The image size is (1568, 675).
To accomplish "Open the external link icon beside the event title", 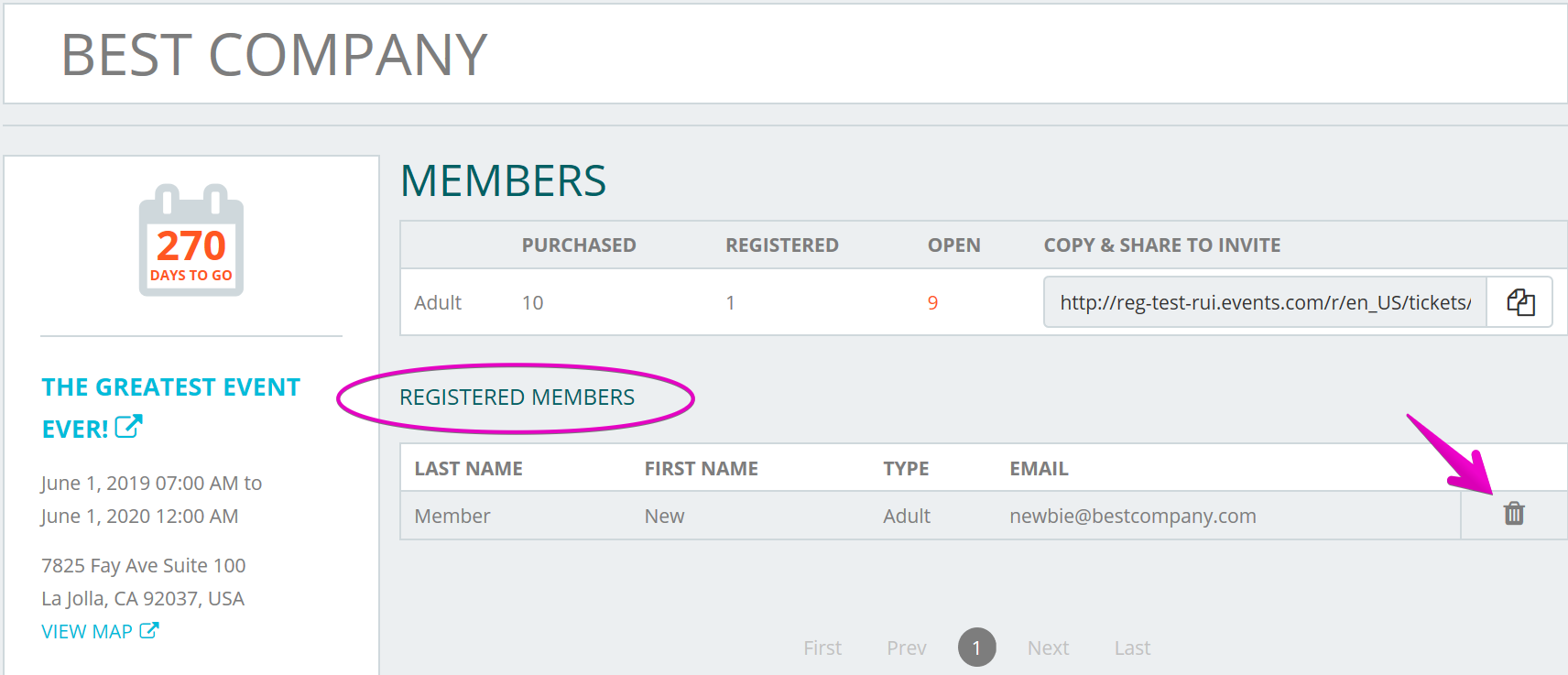I will click(x=129, y=426).
